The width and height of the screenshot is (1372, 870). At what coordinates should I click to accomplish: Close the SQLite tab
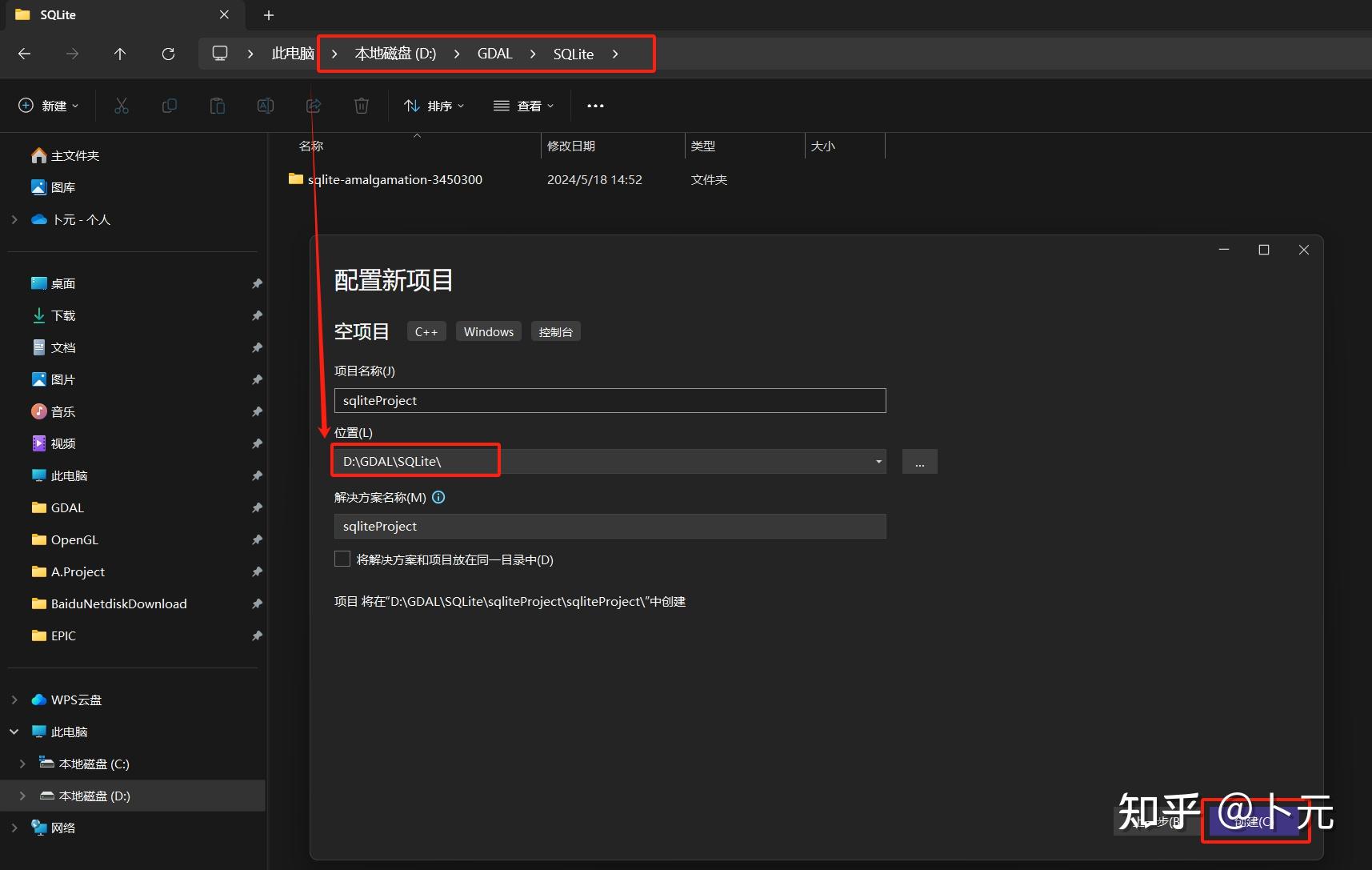click(224, 14)
